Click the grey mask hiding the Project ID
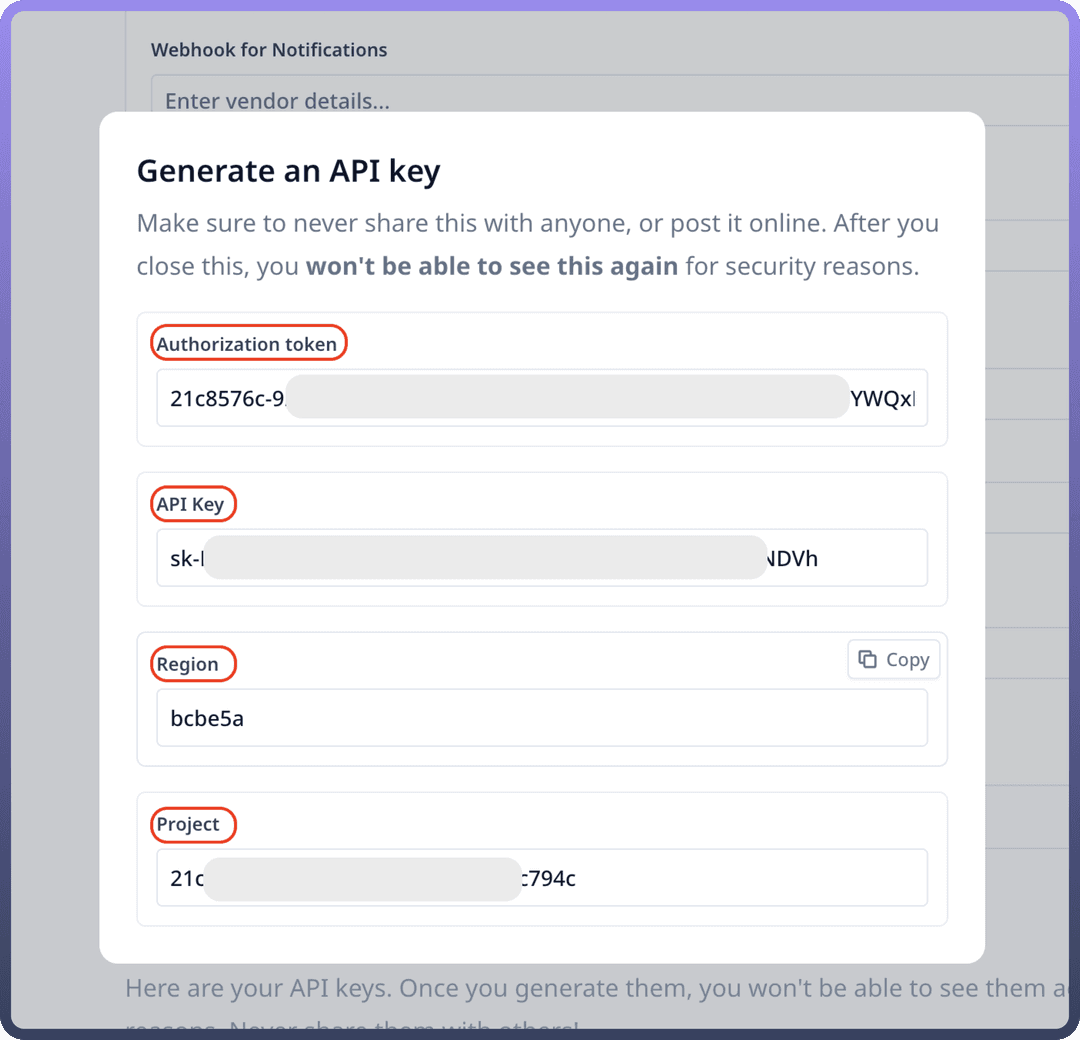The width and height of the screenshot is (1080, 1040). pos(362,878)
